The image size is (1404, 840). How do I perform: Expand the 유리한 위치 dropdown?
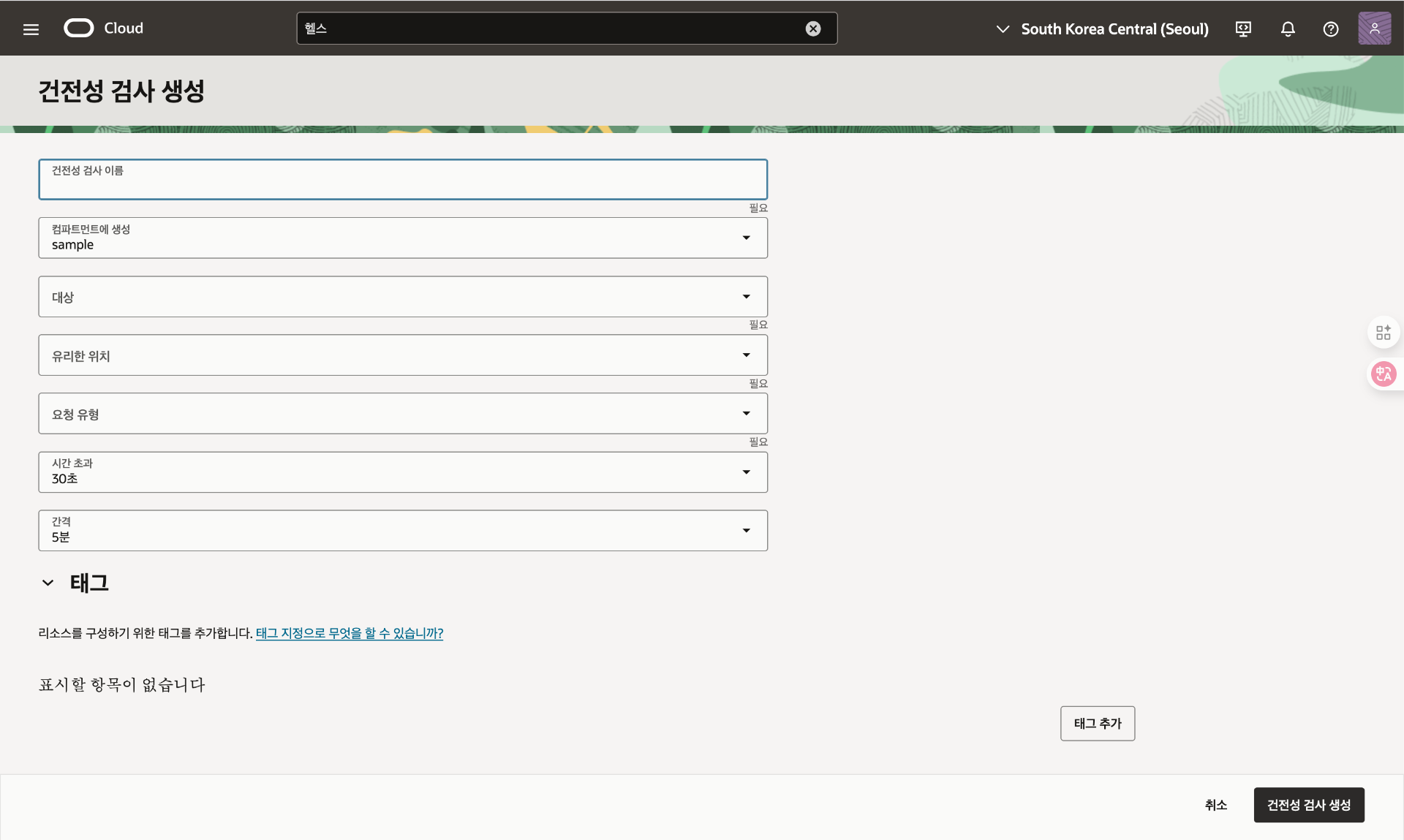402,355
